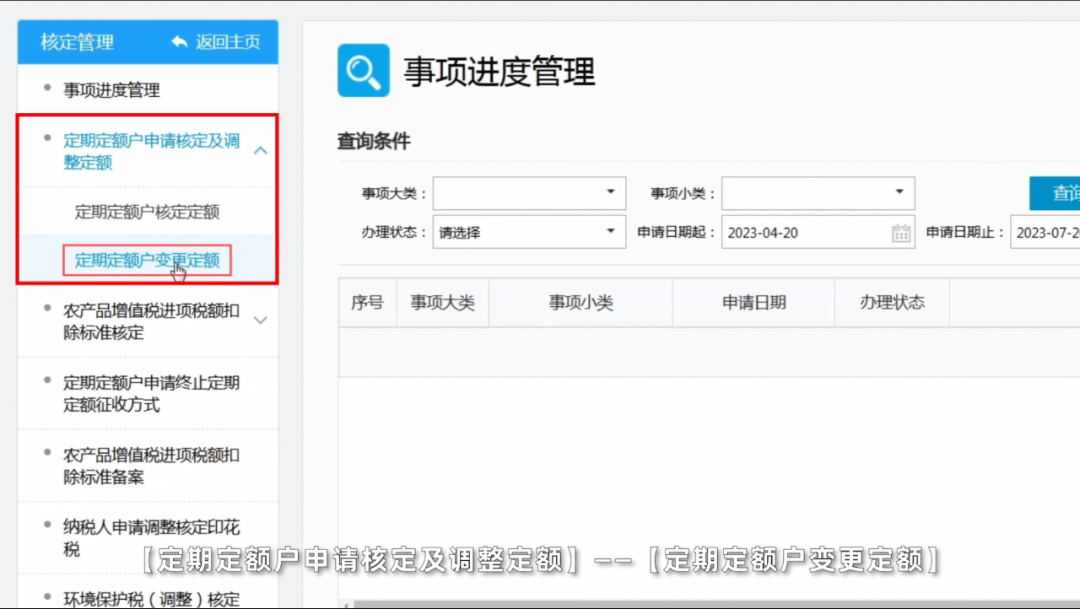The width and height of the screenshot is (1080, 609).
Task: Open the 事项小类 dropdown
Action: point(818,193)
